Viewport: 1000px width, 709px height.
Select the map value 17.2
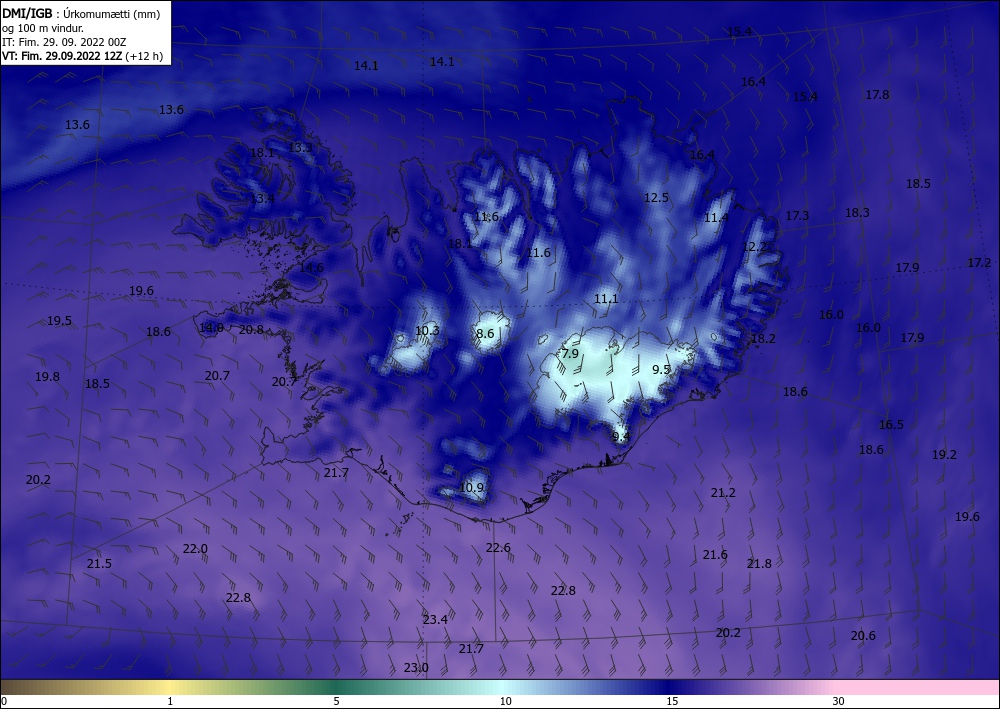[x=980, y=262]
